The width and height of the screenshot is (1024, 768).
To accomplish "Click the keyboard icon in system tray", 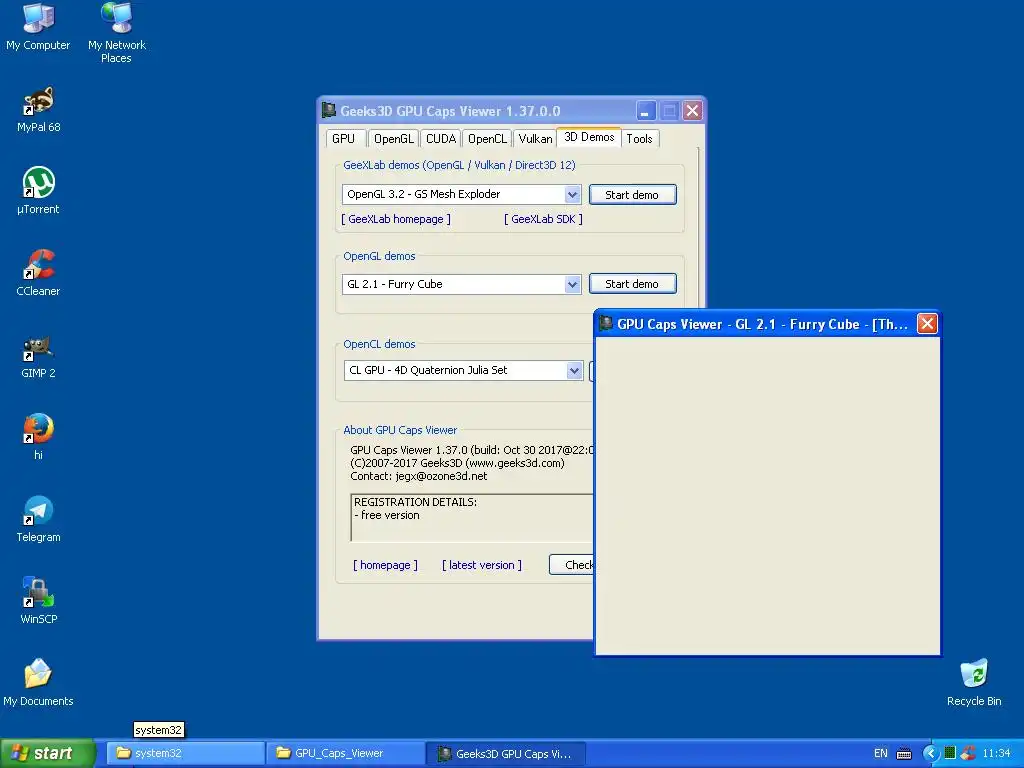I will click(904, 754).
